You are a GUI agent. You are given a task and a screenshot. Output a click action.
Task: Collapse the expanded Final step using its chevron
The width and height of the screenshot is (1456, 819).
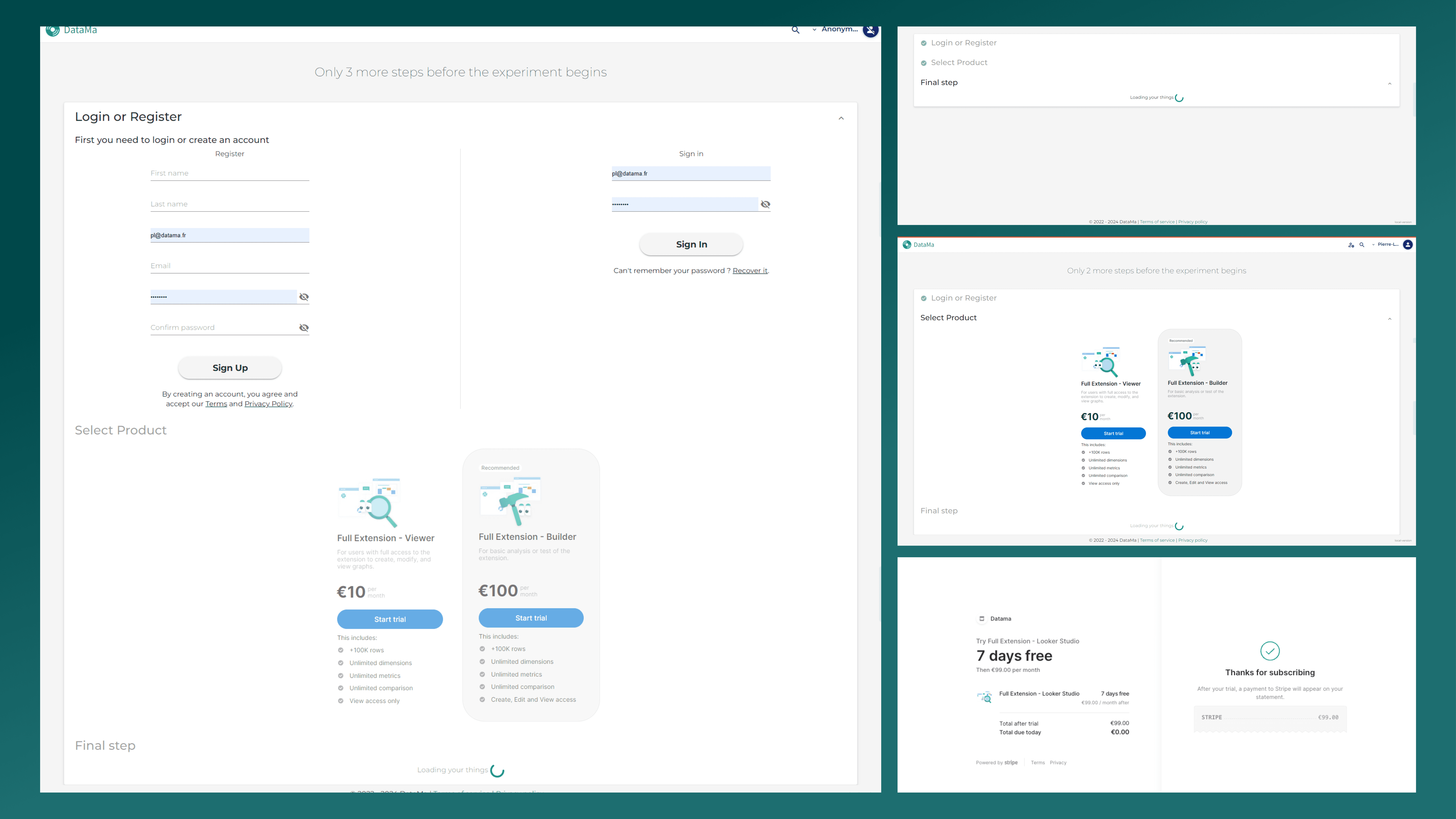(1390, 84)
